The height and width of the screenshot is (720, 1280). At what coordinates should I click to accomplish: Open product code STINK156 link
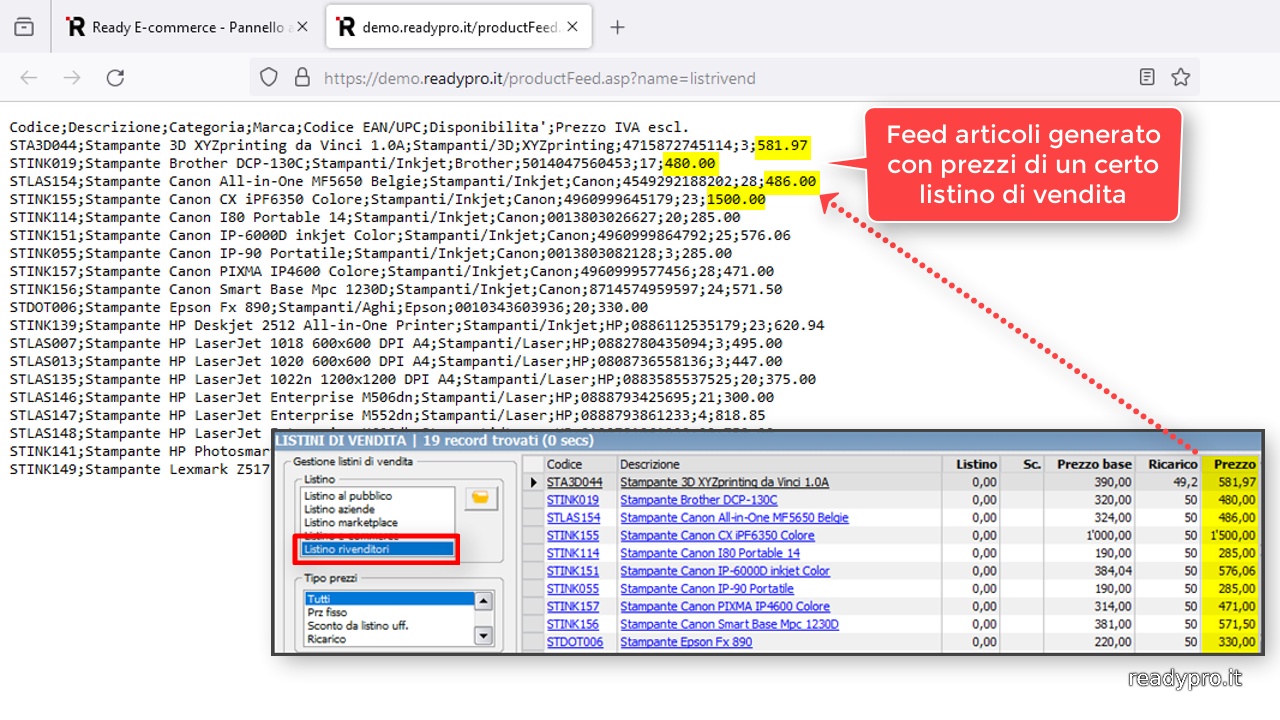574,624
